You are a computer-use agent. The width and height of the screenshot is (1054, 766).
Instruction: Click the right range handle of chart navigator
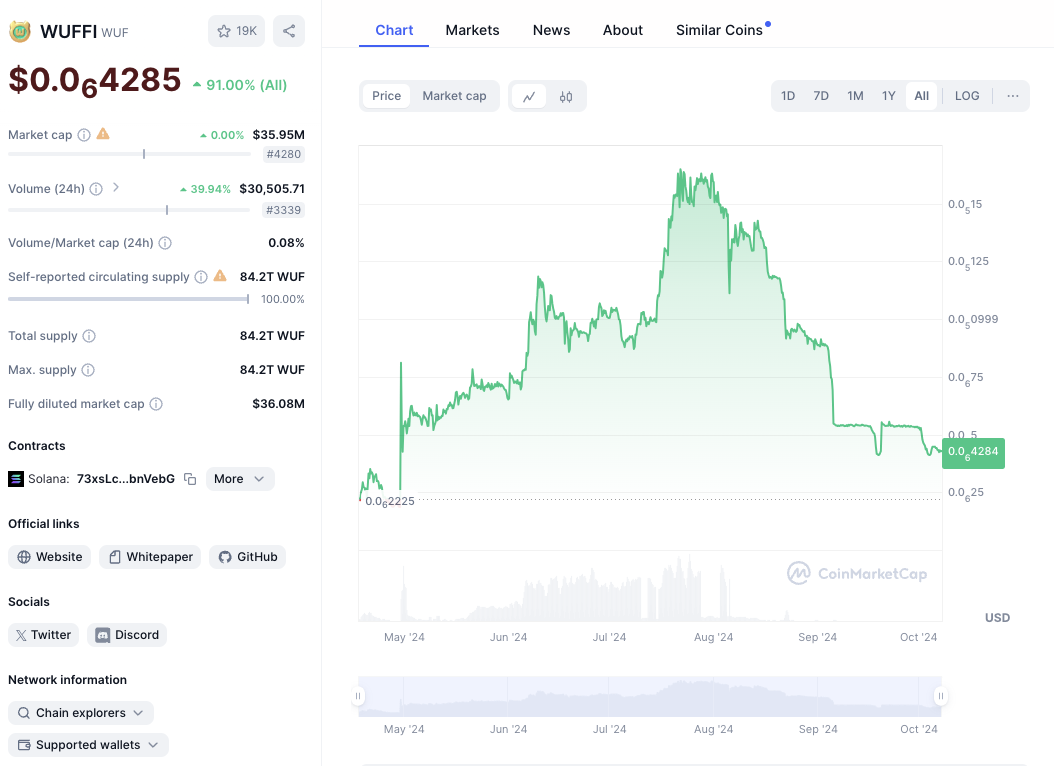[941, 696]
